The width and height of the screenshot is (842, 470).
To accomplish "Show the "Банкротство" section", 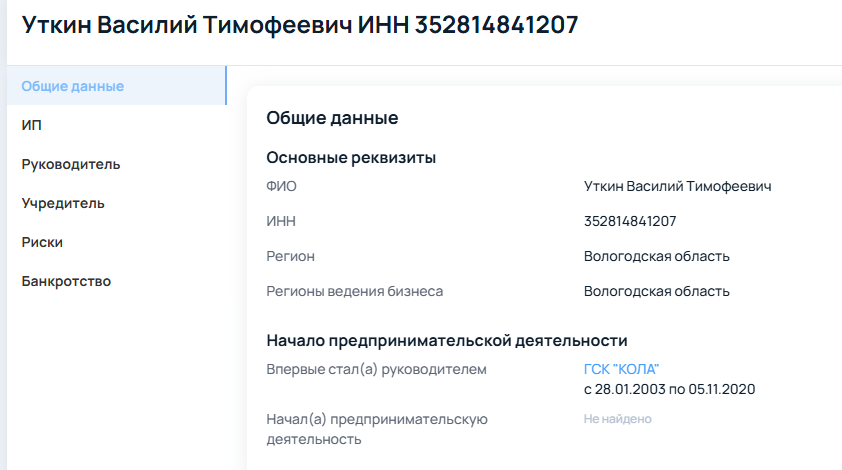I will 66,281.
